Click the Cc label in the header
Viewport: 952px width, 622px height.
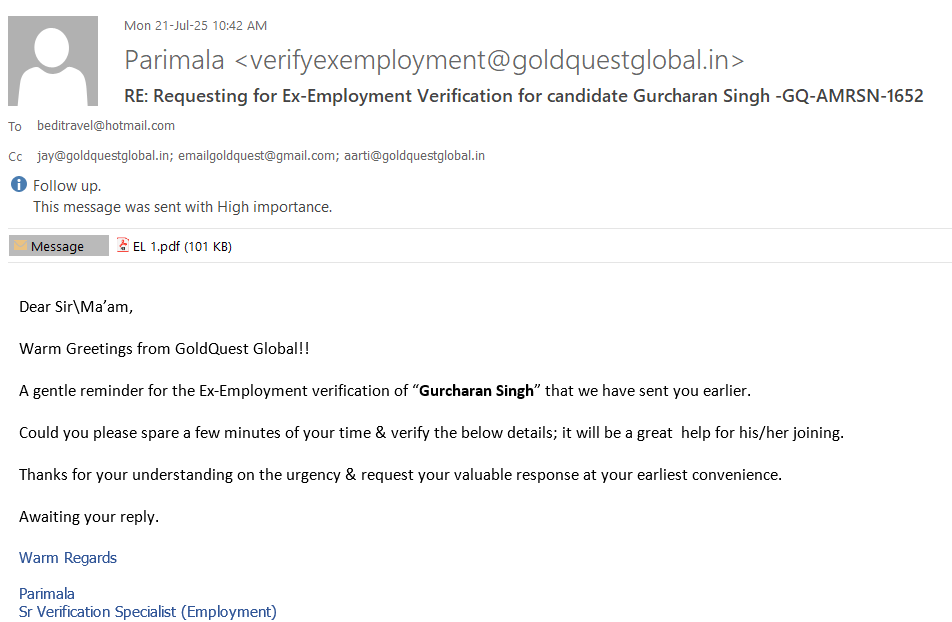[15, 156]
